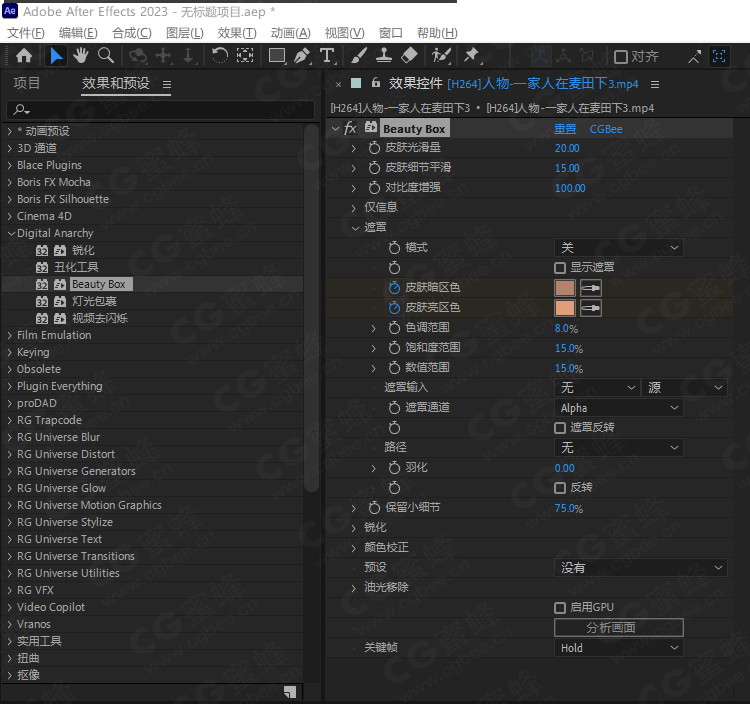Click 羽化 value 0.00
The width and height of the screenshot is (750, 704).
564,468
